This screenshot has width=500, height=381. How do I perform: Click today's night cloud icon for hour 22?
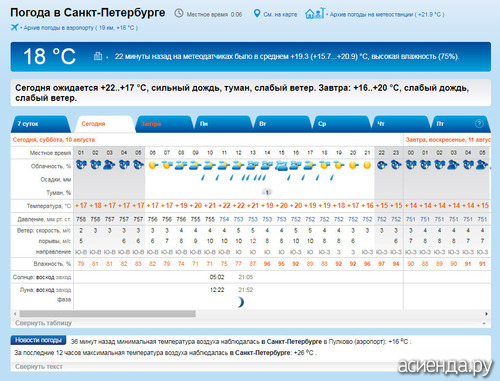pos(382,165)
